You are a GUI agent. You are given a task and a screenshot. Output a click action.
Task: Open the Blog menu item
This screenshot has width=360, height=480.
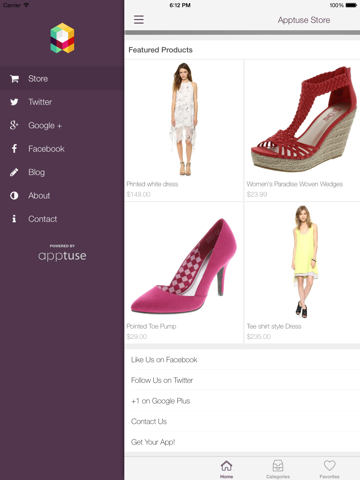click(62, 172)
